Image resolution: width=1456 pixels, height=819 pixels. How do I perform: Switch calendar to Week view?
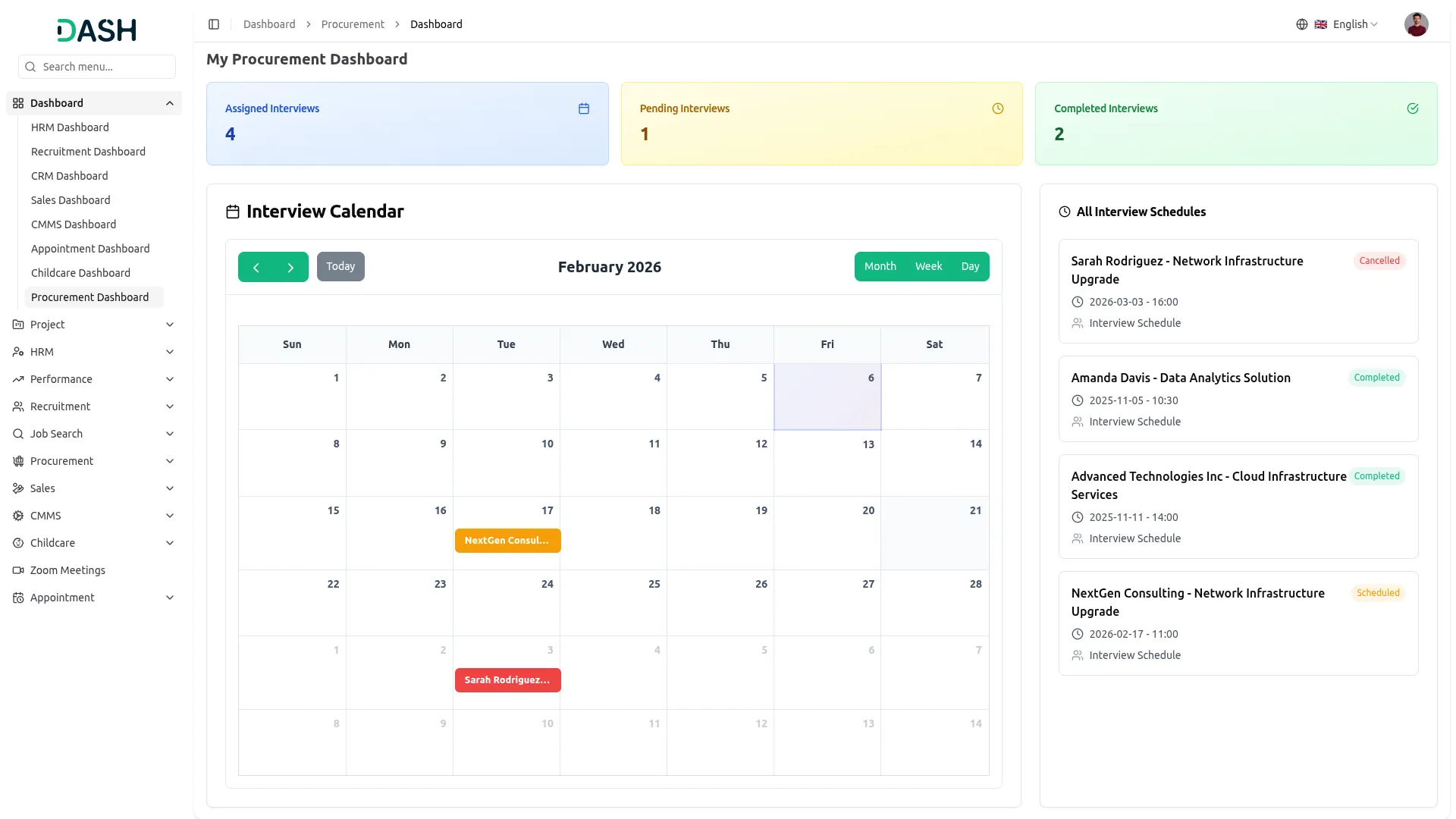pyautogui.click(x=928, y=266)
